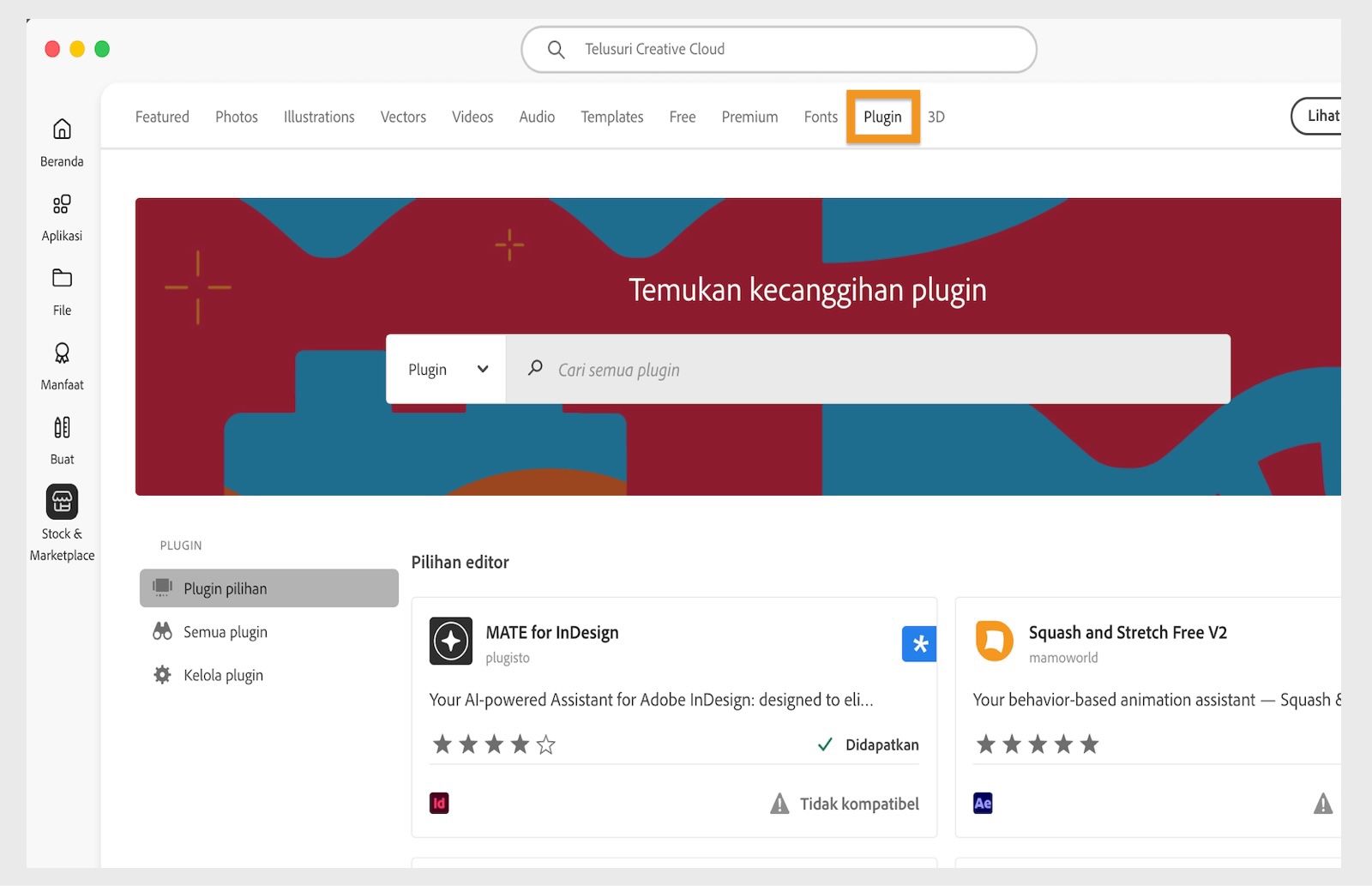Switch to the Vectors tab

(x=403, y=117)
